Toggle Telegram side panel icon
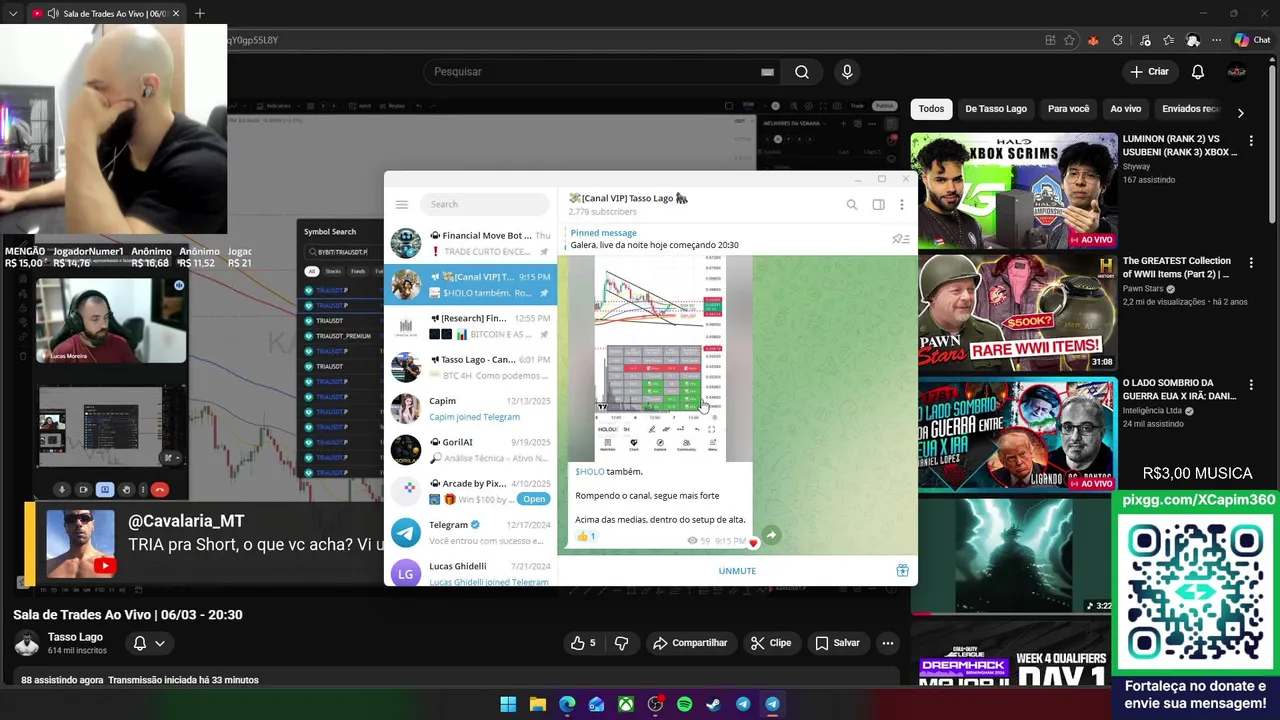The height and width of the screenshot is (720, 1280). [x=878, y=204]
